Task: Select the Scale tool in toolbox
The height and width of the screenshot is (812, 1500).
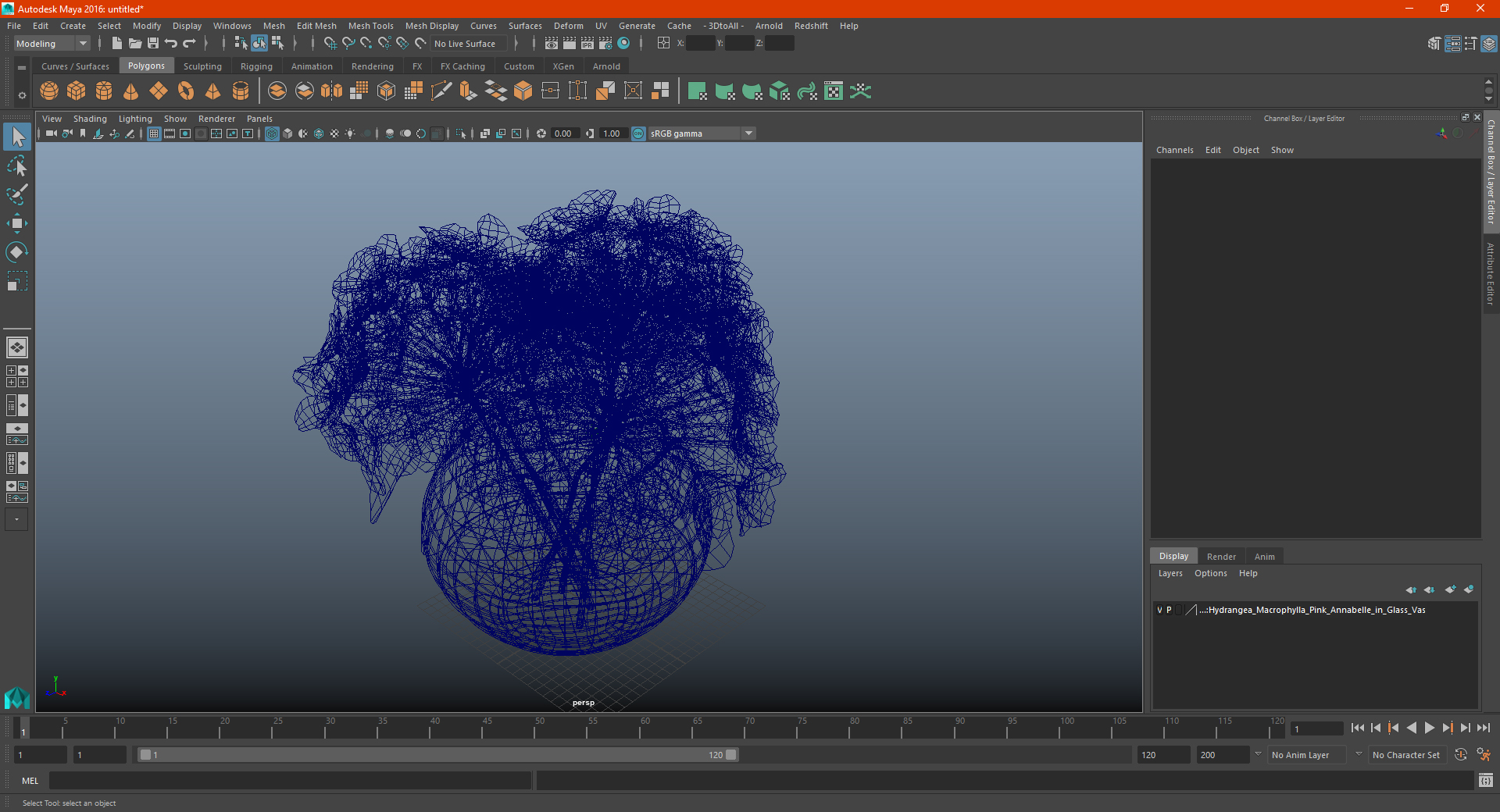Action: coord(16,281)
